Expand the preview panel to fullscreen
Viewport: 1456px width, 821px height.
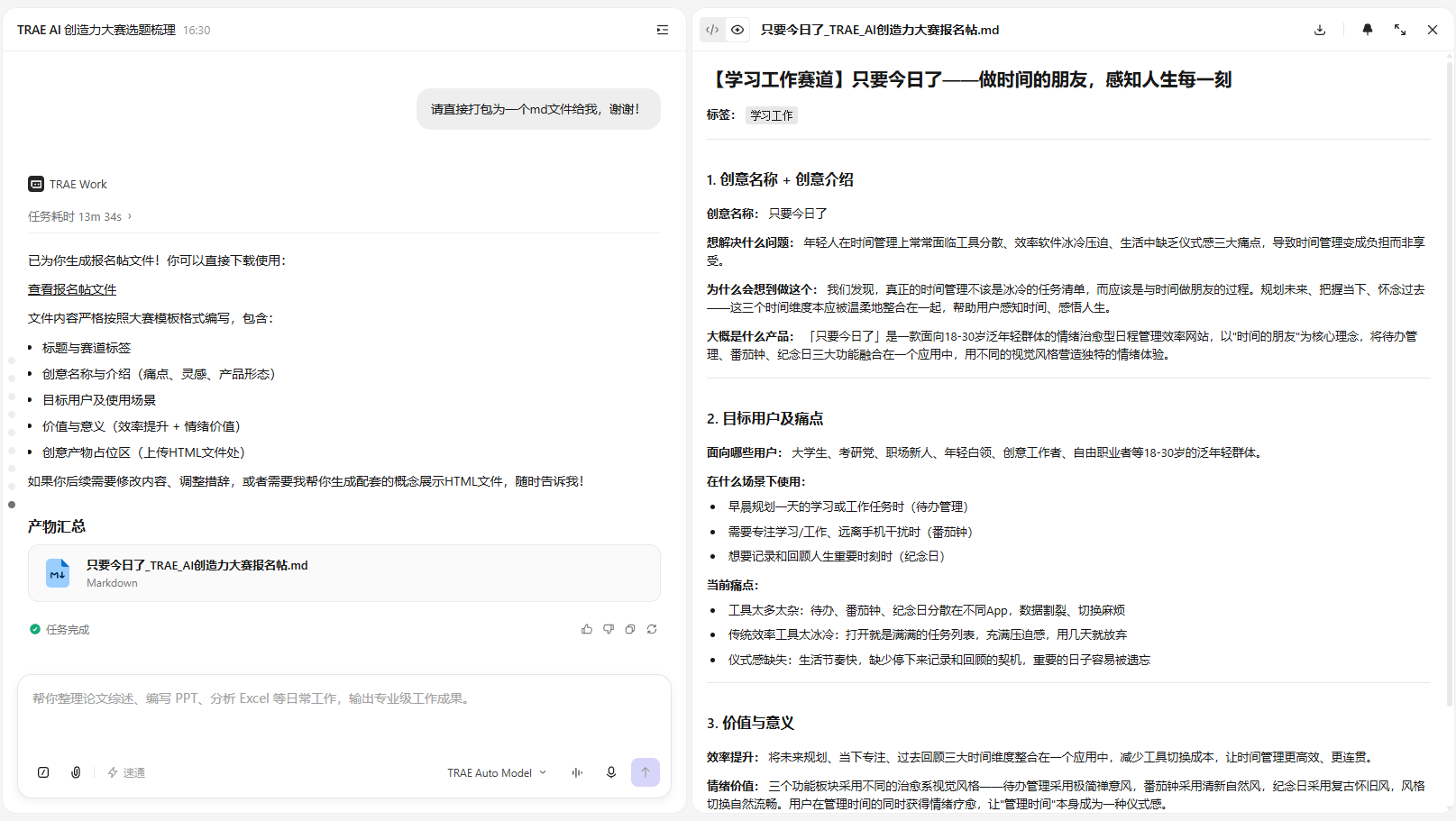(x=1400, y=30)
